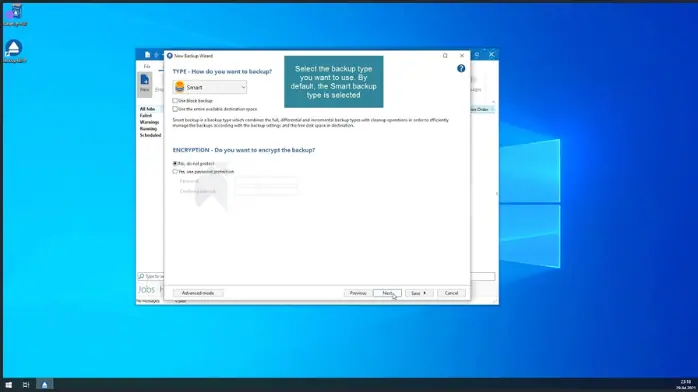Switch to the Jobs tab at bottom

[146, 290]
